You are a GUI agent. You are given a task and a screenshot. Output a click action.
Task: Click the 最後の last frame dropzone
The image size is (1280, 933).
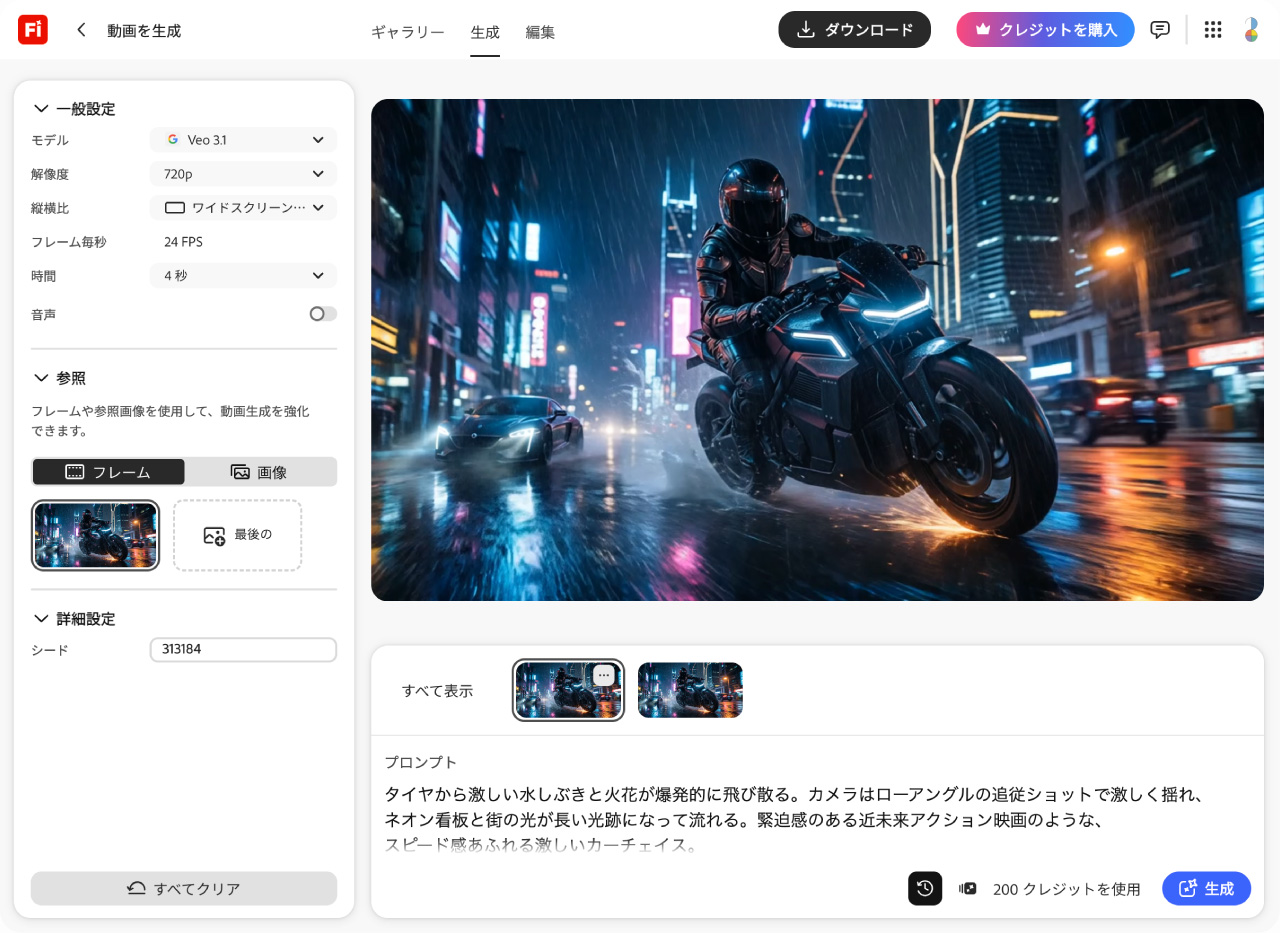[x=237, y=535]
